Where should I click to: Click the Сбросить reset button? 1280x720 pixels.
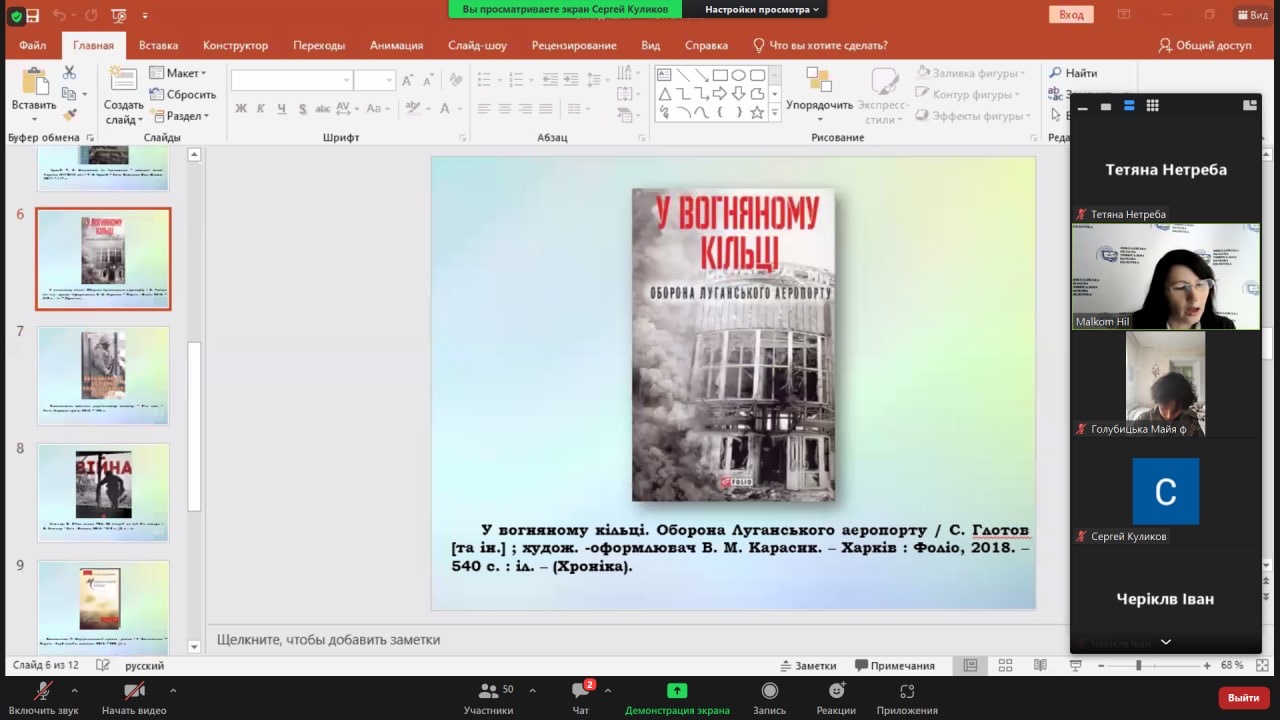pyautogui.click(x=182, y=94)
